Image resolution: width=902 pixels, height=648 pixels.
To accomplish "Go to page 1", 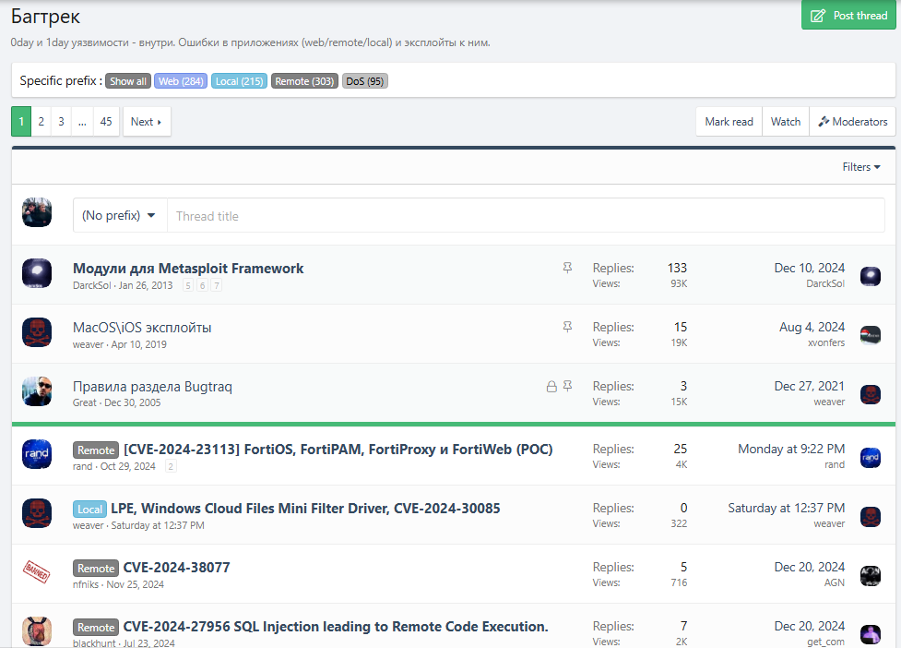I will tap(21, 121).
